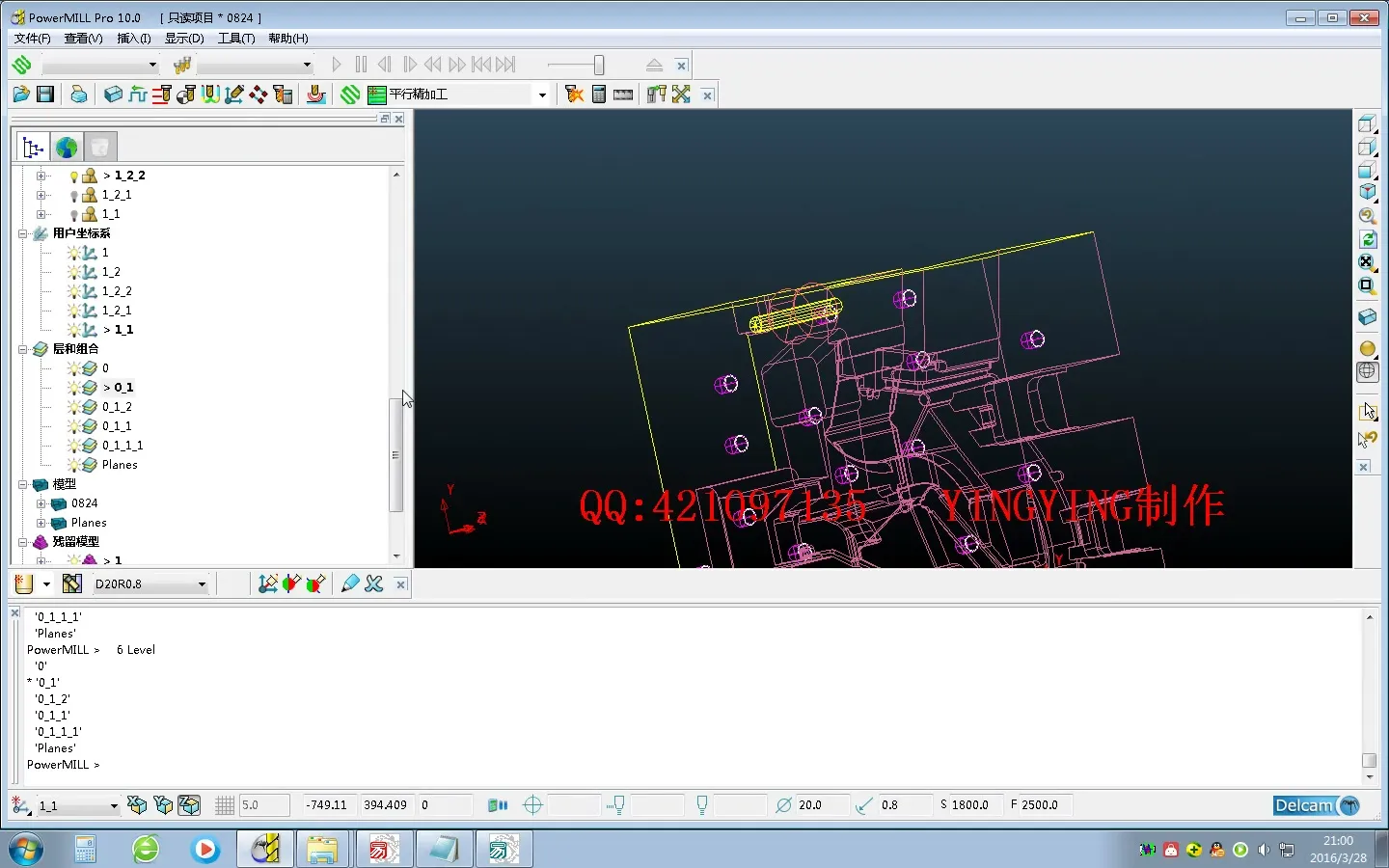This screenshot has width=1389, height=868.
Task: Toggle light bulb for layer 0_1_2
Action: pyautogui.click(x=74, y=407)
